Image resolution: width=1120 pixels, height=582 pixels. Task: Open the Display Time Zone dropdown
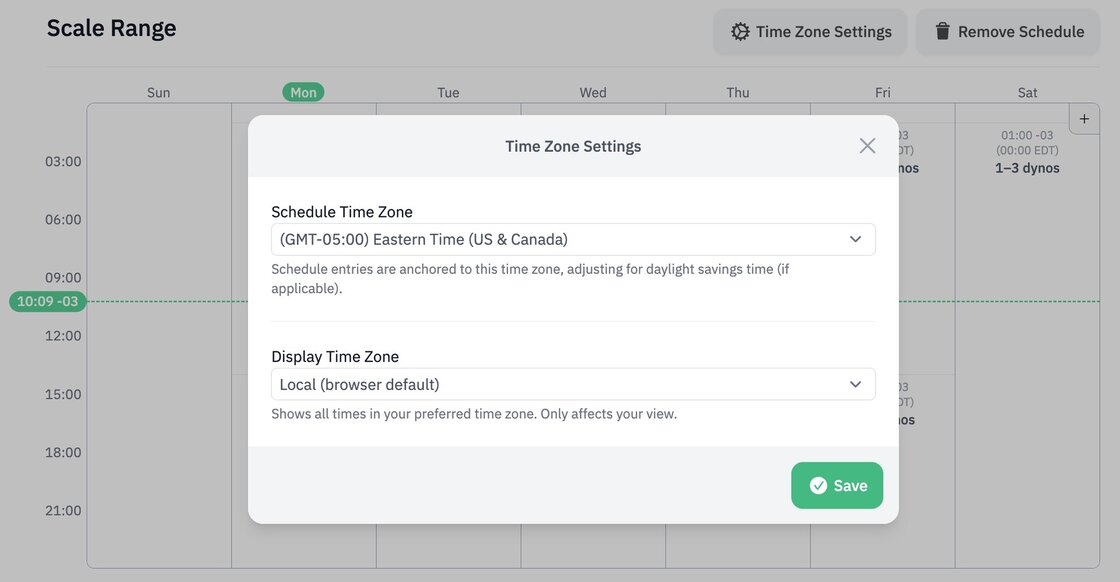pos(572,385)
